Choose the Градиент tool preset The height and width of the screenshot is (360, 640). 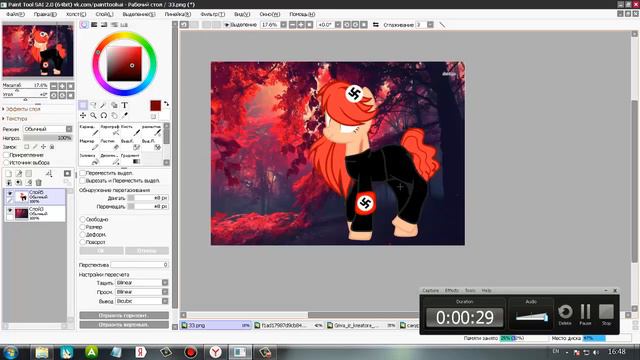click(131, 159)
